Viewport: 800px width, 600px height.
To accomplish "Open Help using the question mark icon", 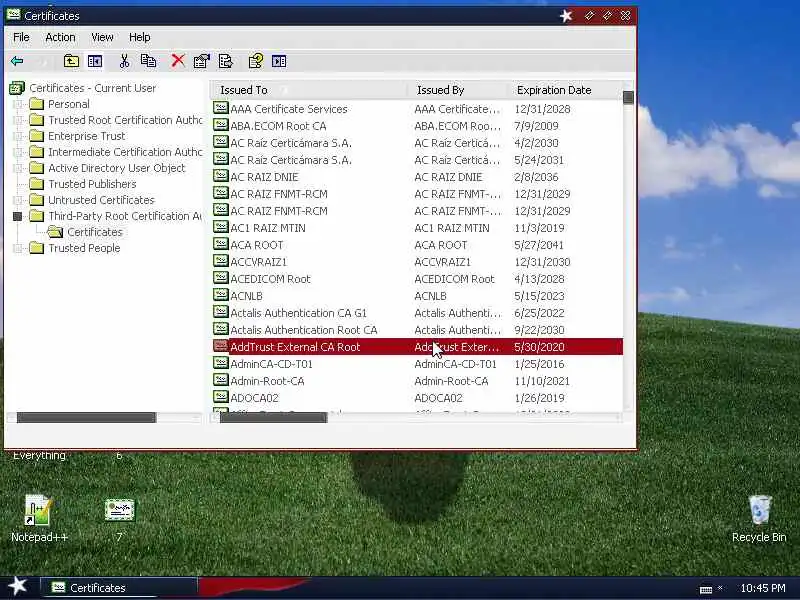I will click(x=256, y=61).
